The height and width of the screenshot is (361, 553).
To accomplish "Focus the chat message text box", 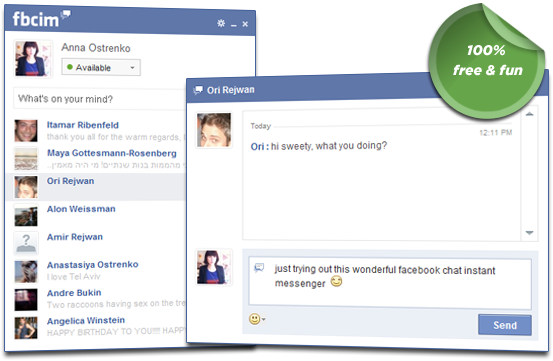I will coord(390,282).
